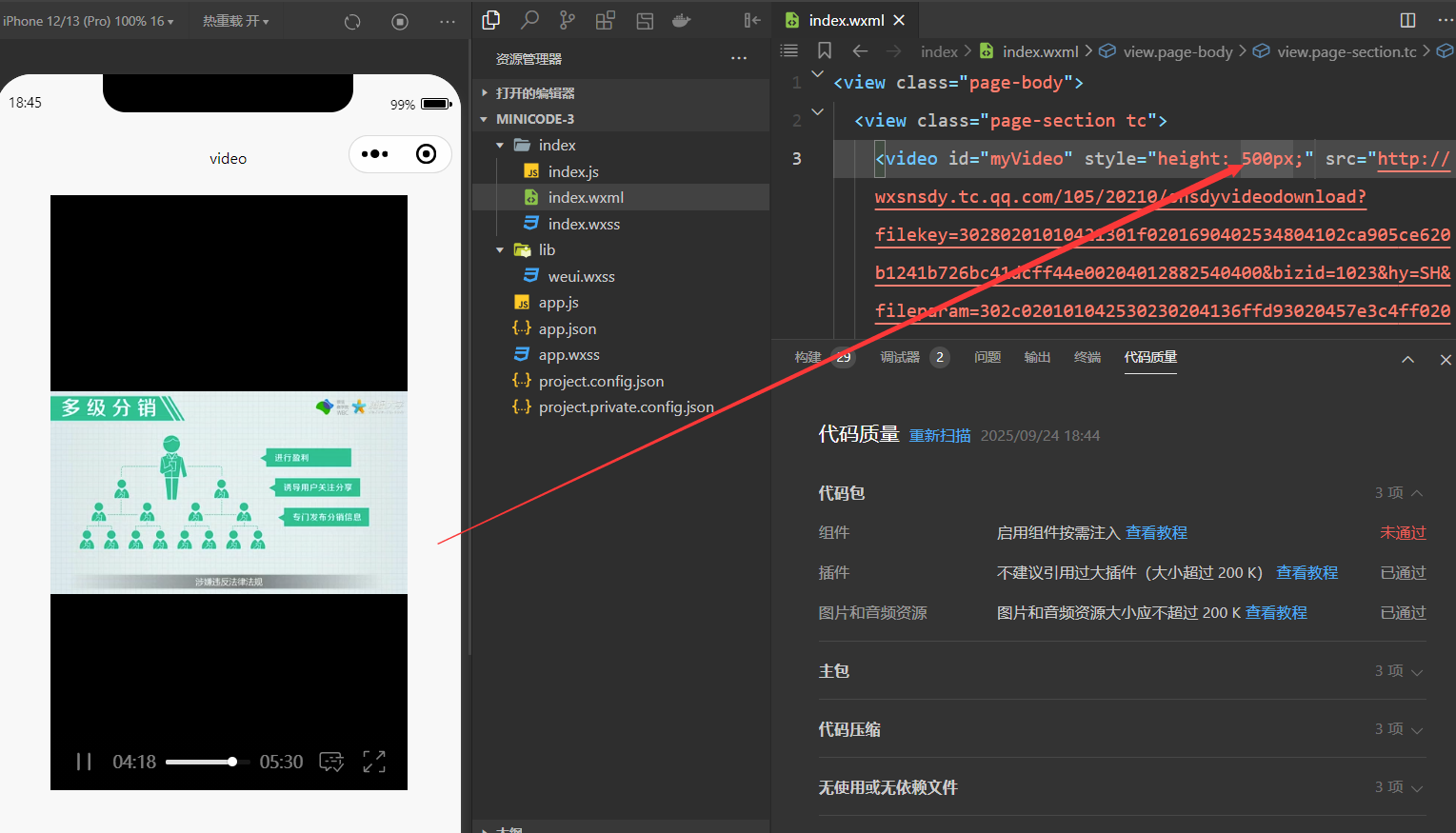
Task: Open the editor tab bar more actions
Action: pos(1446,20)
